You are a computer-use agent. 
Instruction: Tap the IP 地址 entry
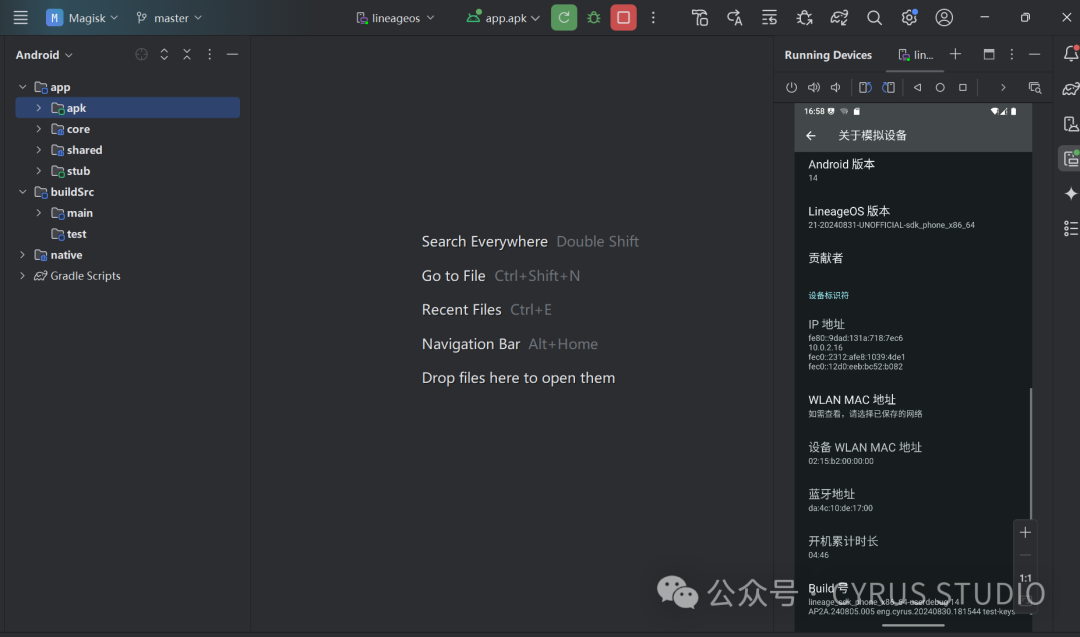pyautogui.click(x=913, y=344)
